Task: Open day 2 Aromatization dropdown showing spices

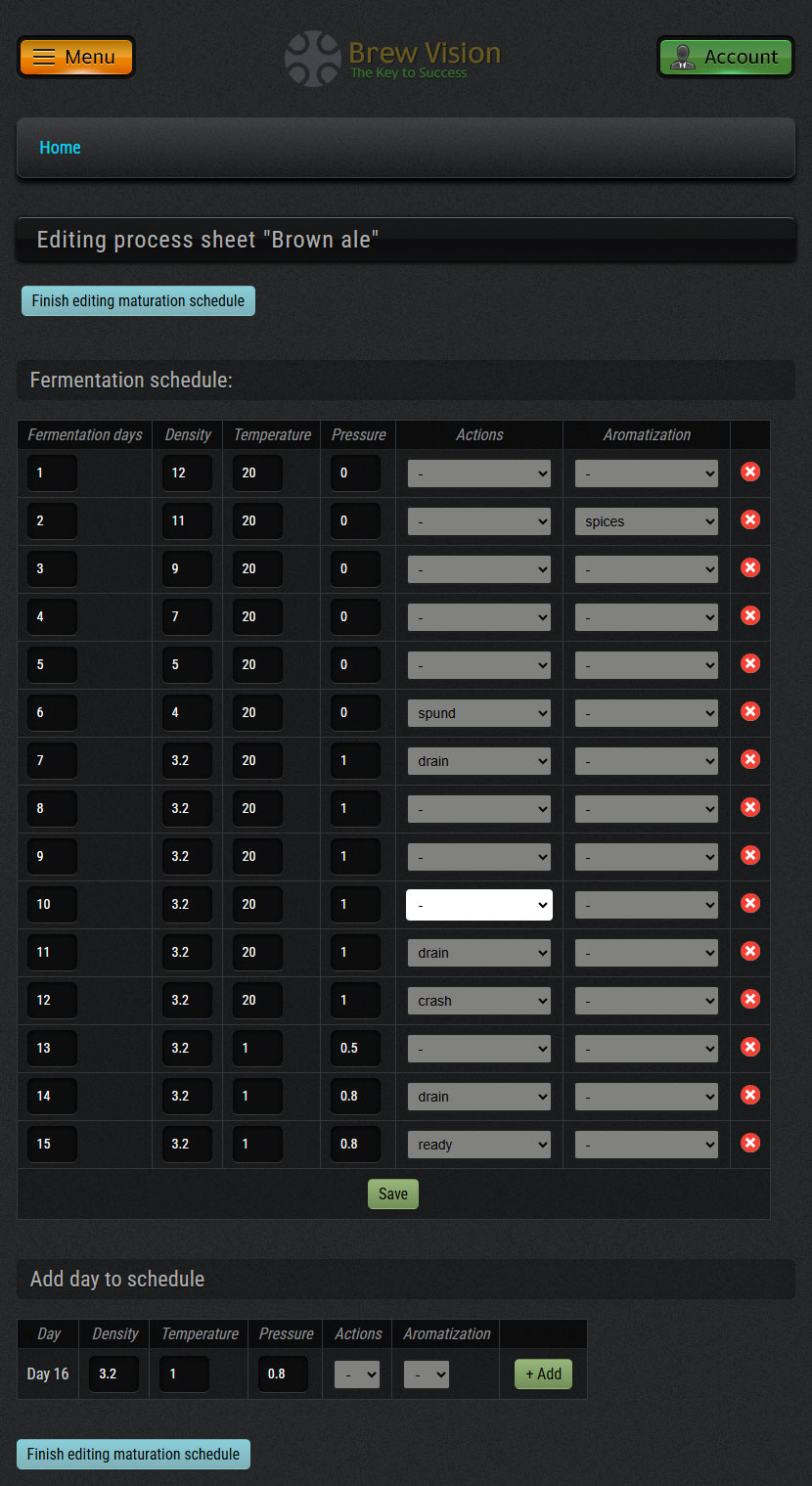Action: 647,521
